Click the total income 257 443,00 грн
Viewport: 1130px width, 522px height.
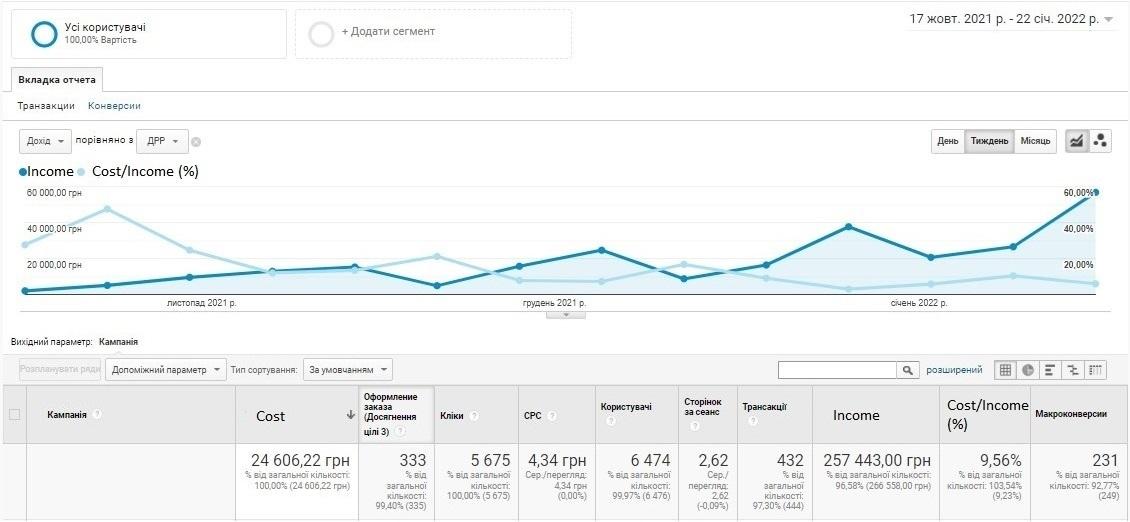coord(877,460)
